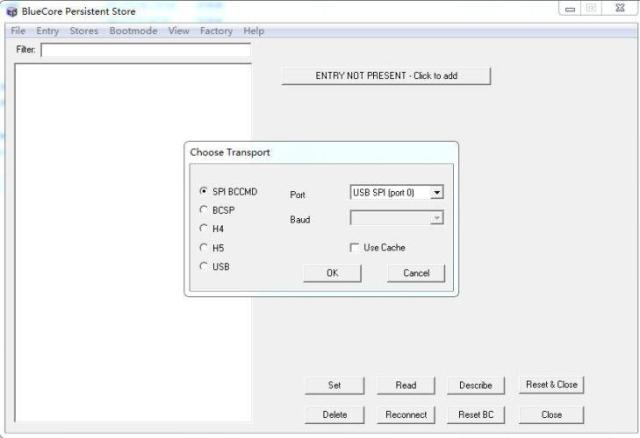Image resolution: width=640 pixels, height=438 pixels.
Task: Open the Bootmode menu
Action: pyautogui.click(x=133, y=31)
